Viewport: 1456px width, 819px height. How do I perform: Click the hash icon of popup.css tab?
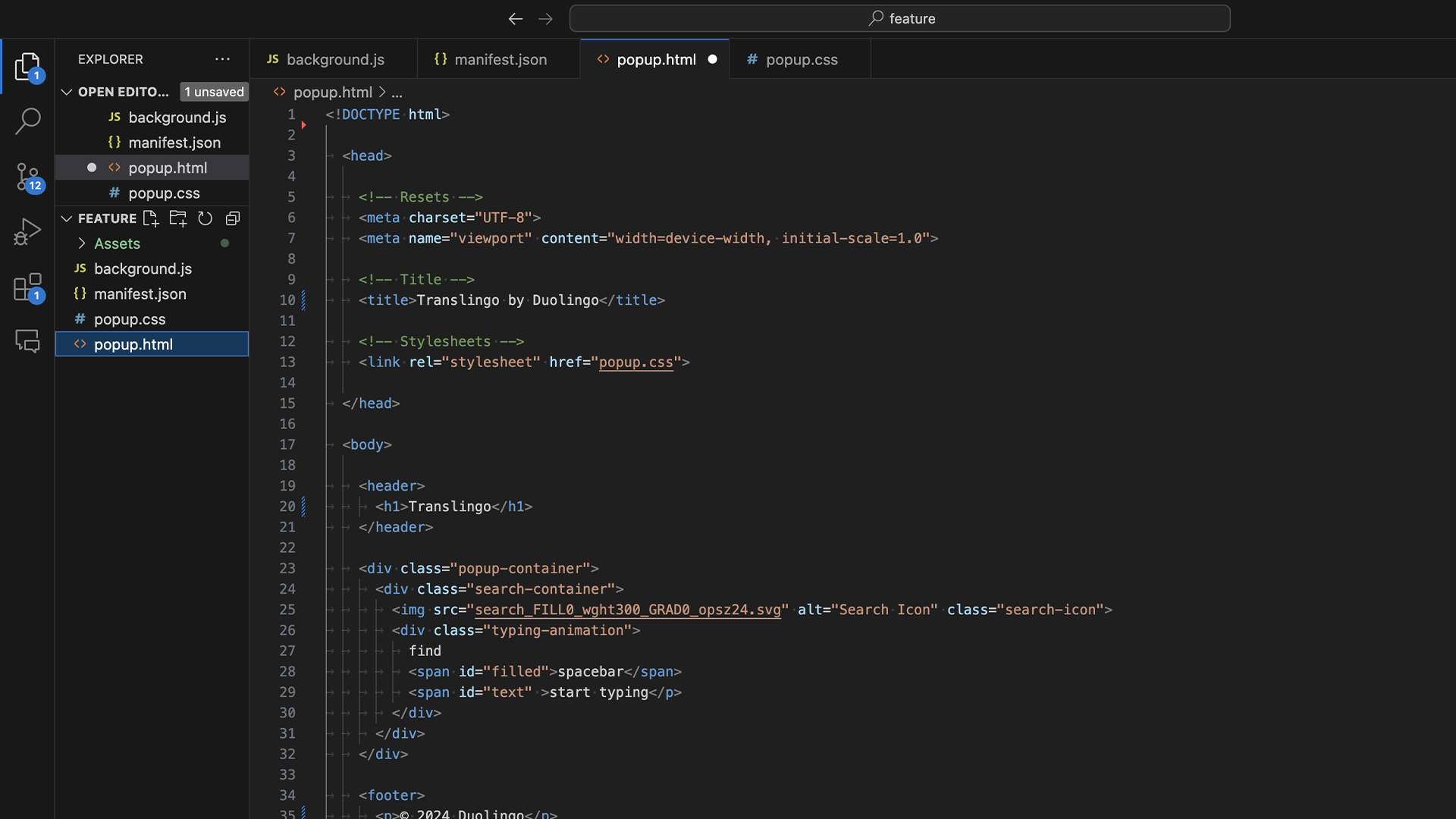pyautogui.click(x=752, y=59)
